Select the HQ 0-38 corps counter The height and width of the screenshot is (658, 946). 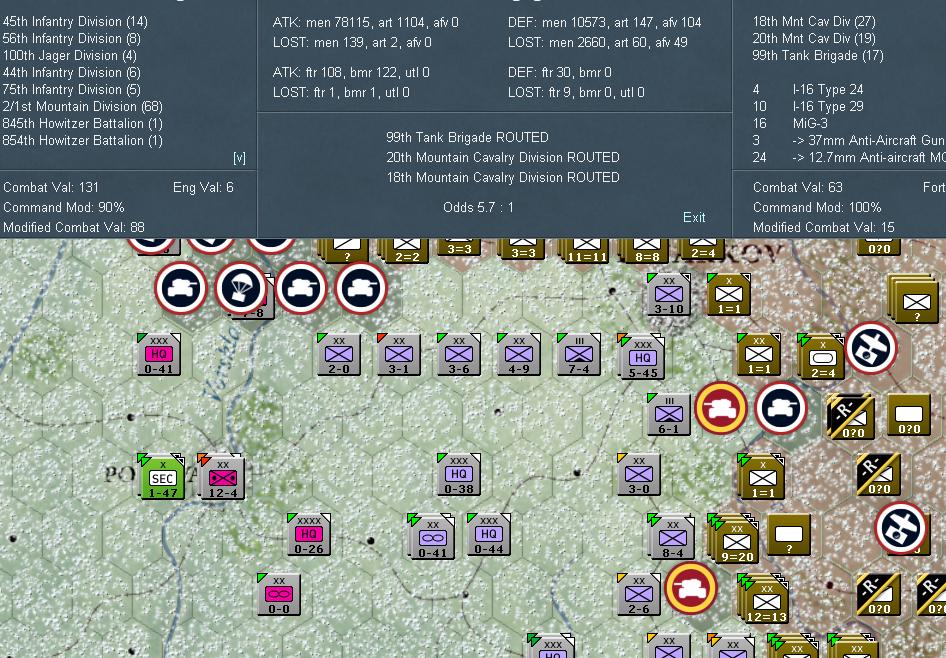pos(459,474)
